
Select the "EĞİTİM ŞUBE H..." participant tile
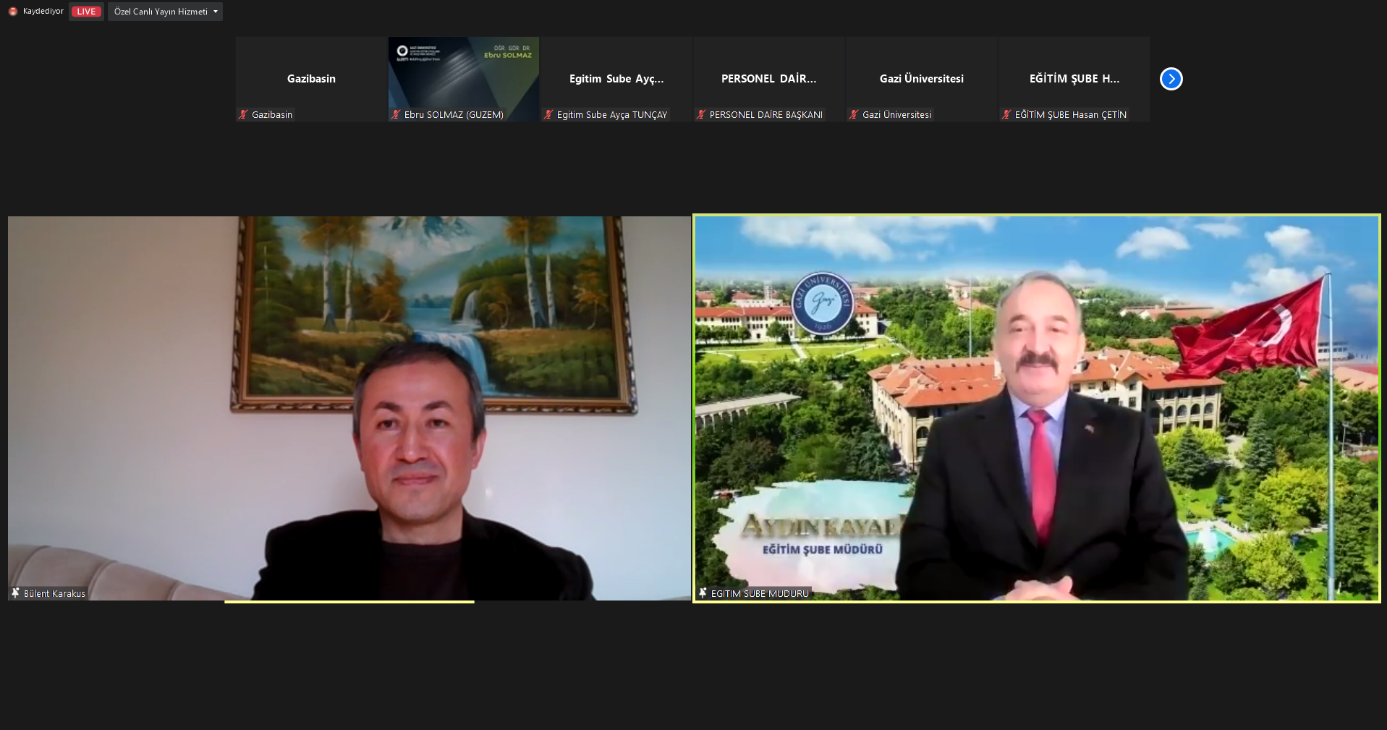click(1074, 79)
